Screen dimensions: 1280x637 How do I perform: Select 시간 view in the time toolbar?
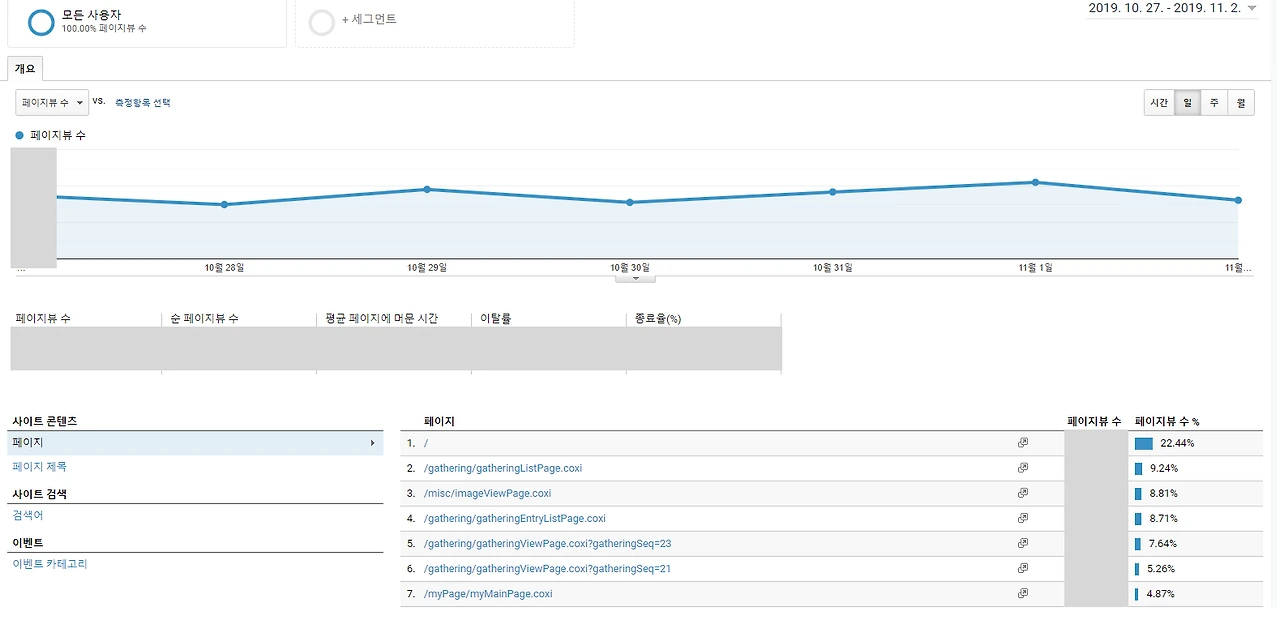click(x=1158, y=102)
